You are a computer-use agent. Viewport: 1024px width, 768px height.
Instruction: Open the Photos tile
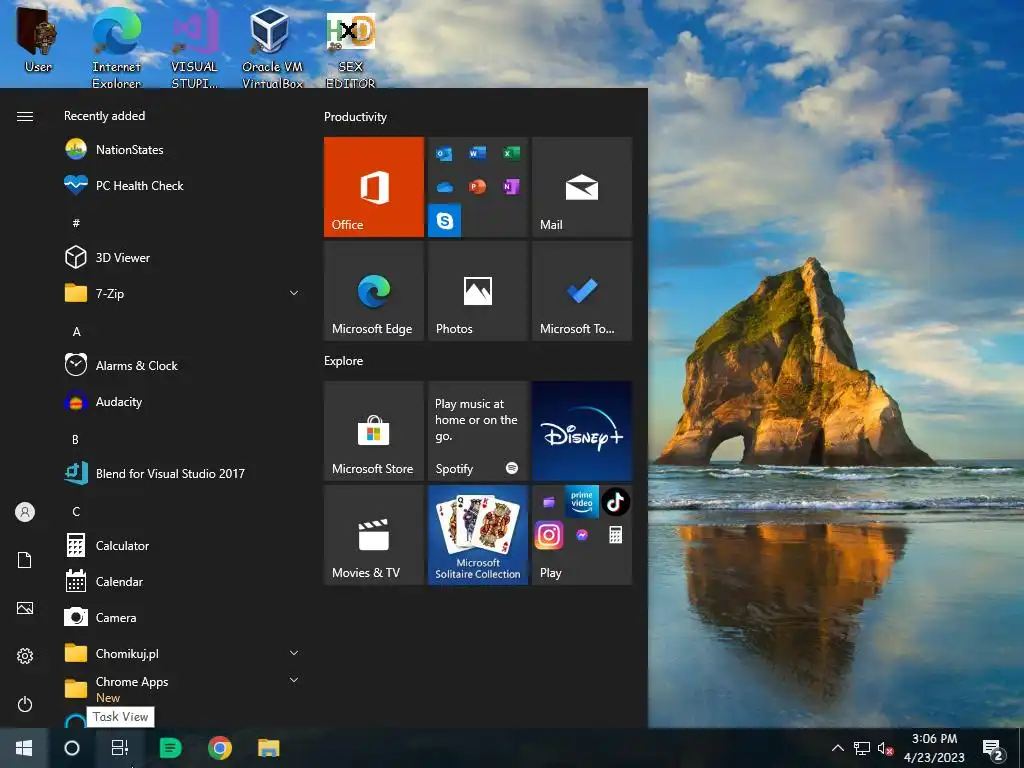tap(477, 291)
